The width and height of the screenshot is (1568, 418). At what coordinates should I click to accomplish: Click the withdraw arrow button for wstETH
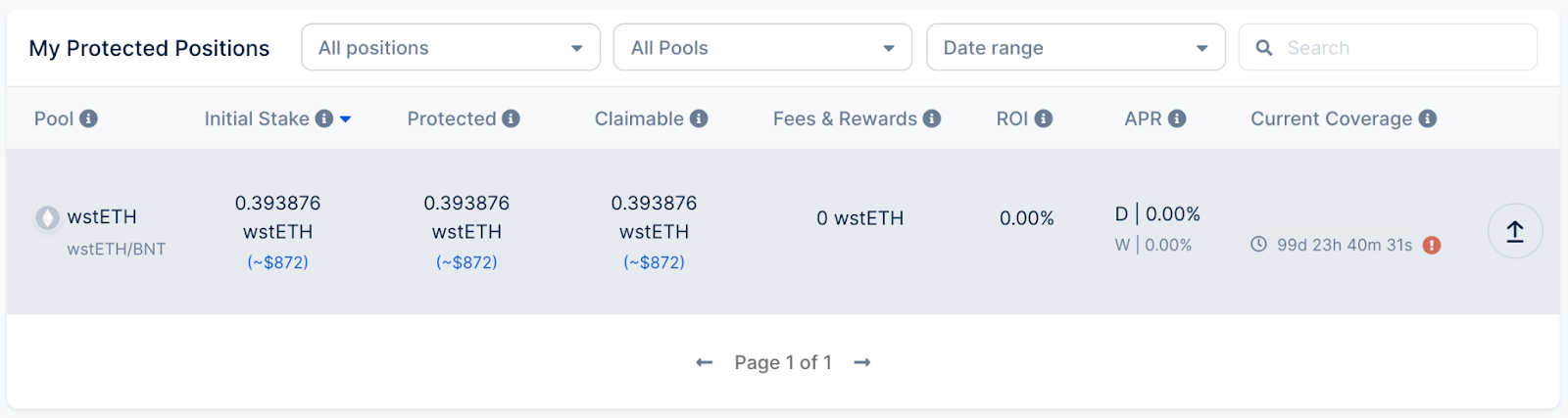coord(1515,231)
